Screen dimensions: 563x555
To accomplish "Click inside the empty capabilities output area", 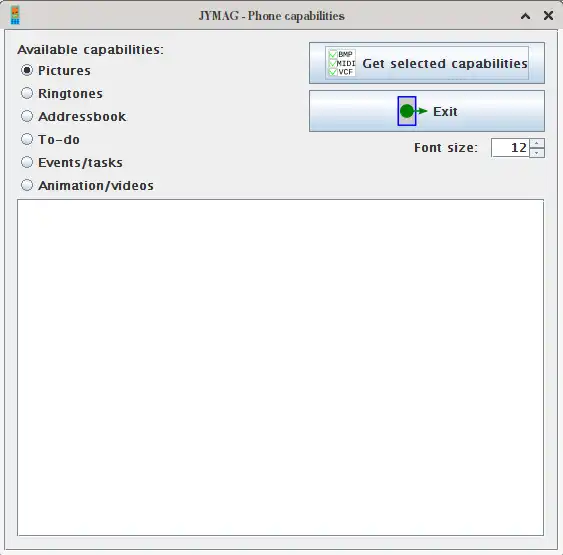I will coord(280,367).
